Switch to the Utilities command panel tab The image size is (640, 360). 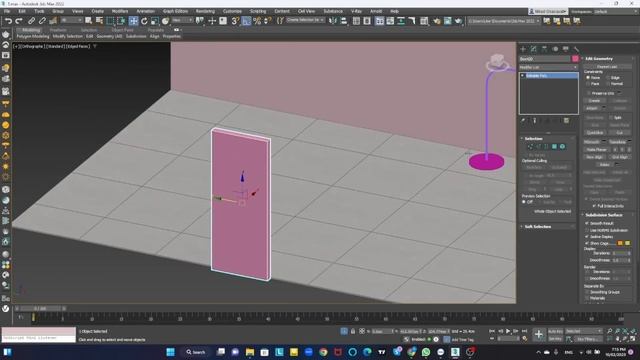pos(576,49)
